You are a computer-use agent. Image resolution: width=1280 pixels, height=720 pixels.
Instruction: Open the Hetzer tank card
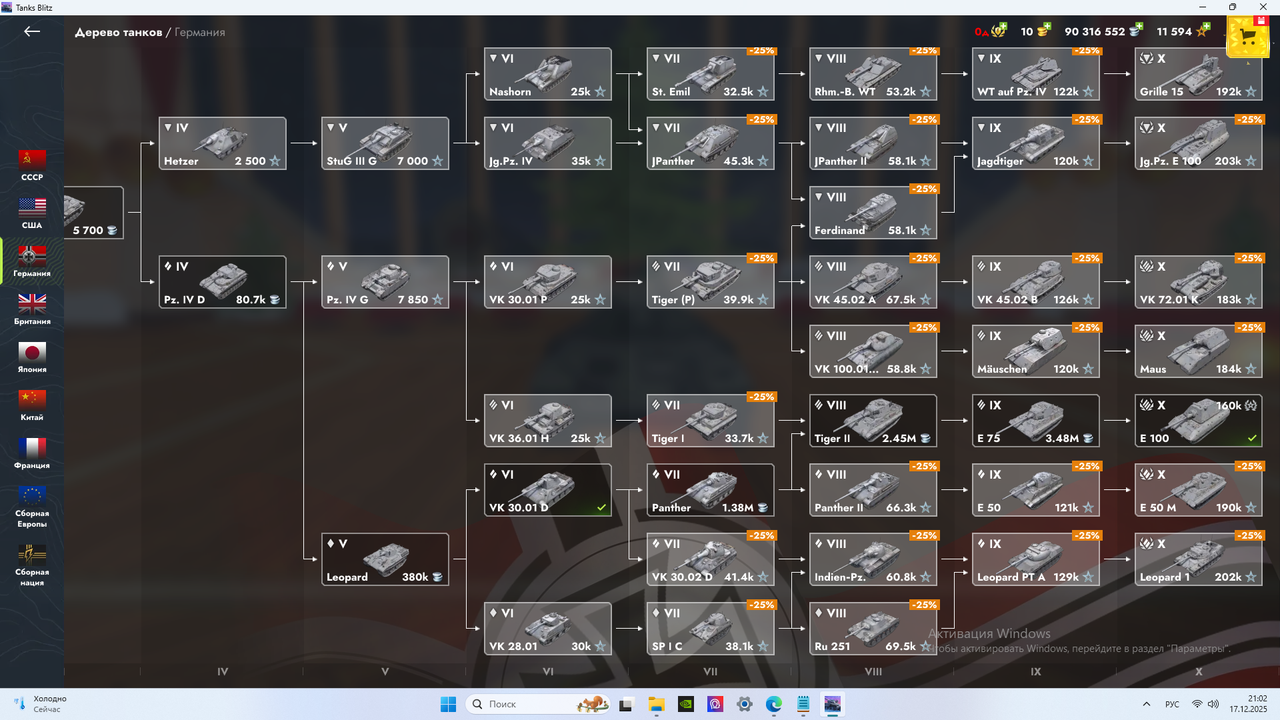(x=223, y=143)
